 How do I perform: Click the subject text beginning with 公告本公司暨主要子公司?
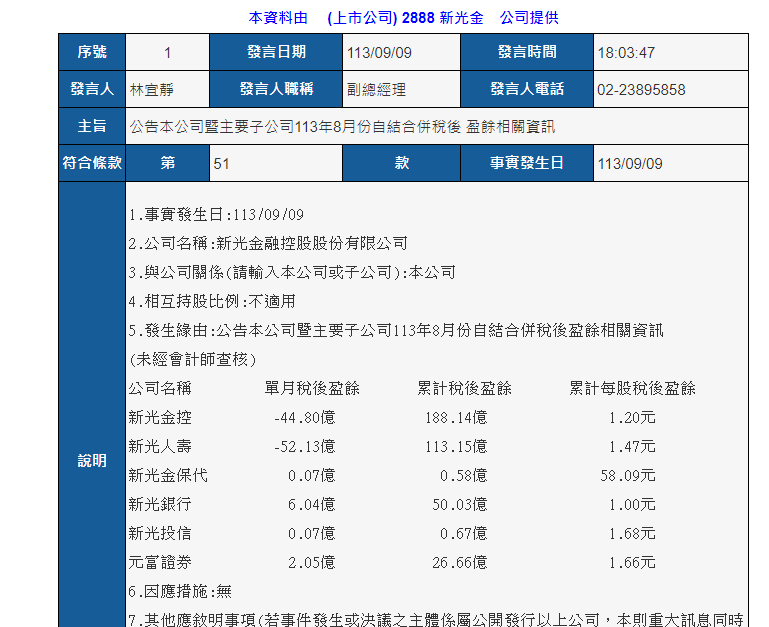pyautogui.click(x=342, y=127)
